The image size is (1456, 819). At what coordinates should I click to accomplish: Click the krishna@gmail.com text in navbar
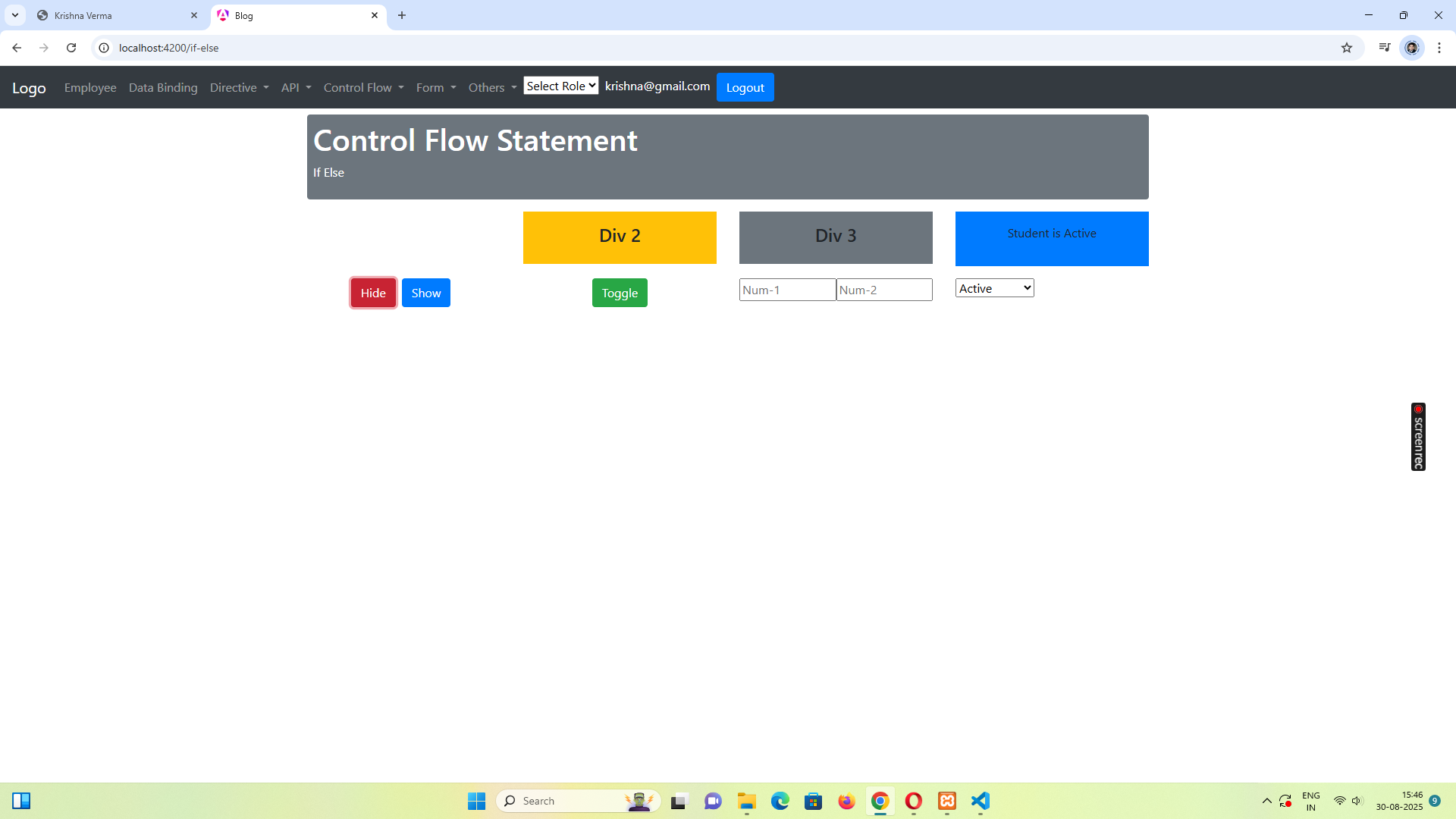pyautogui.click(x=657, y=86)
